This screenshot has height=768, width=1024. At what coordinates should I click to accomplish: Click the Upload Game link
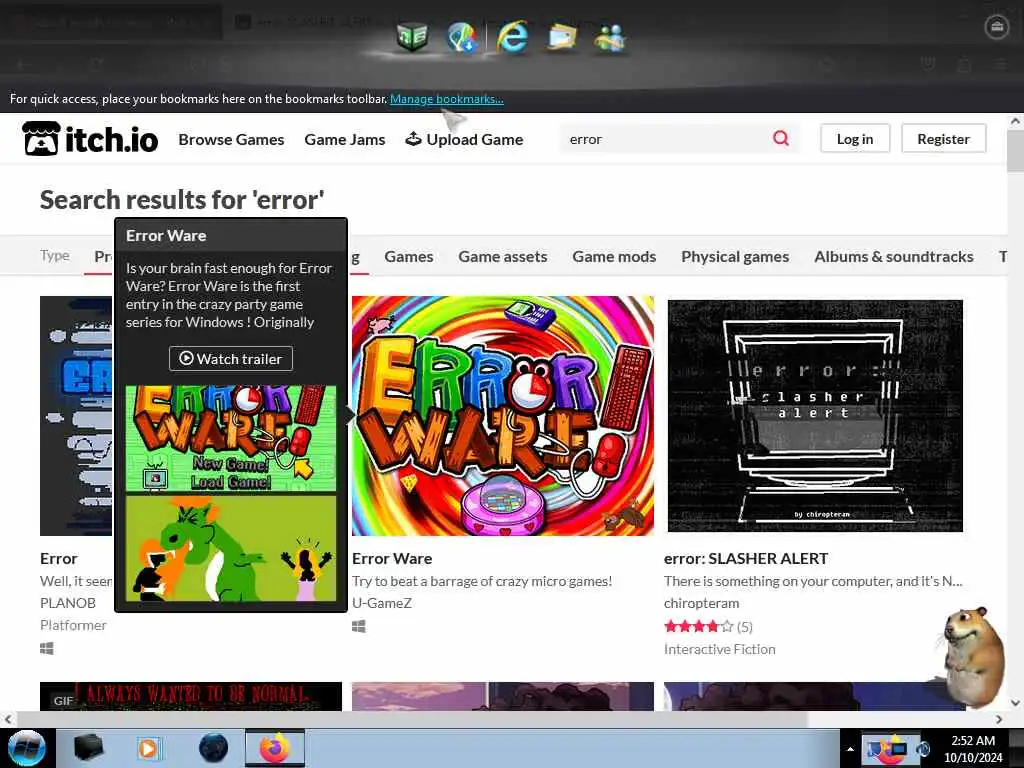pyautogui.click(x=464, y=139)
